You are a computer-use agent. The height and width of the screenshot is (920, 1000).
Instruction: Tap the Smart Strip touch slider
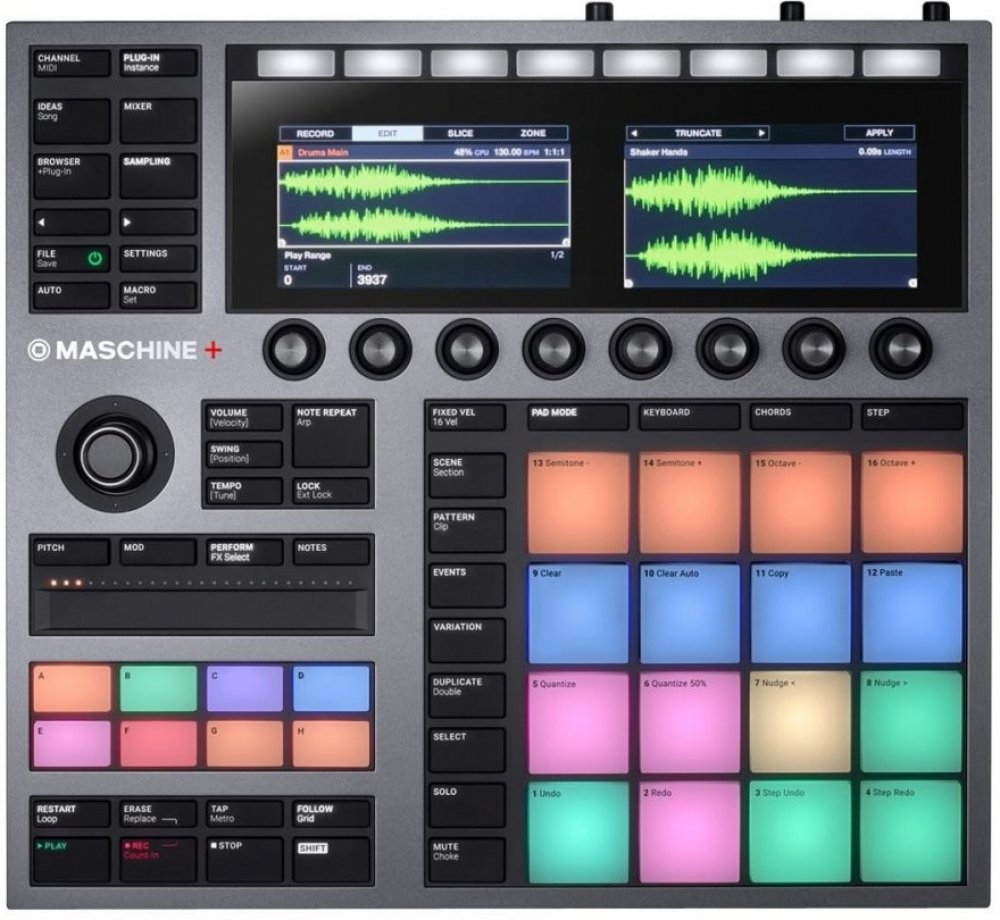[201, 607]
